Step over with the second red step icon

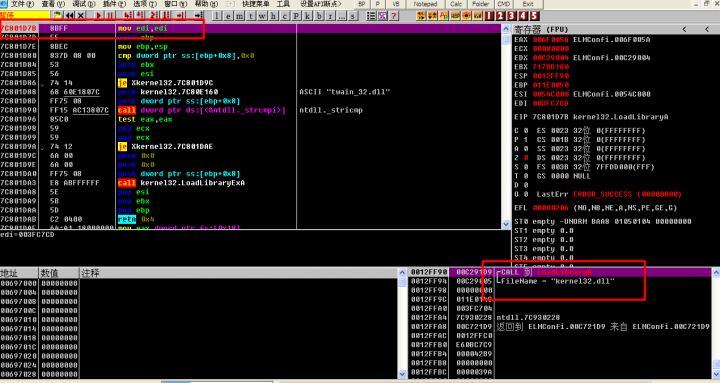pyautogui.click(x=139, y=16)
